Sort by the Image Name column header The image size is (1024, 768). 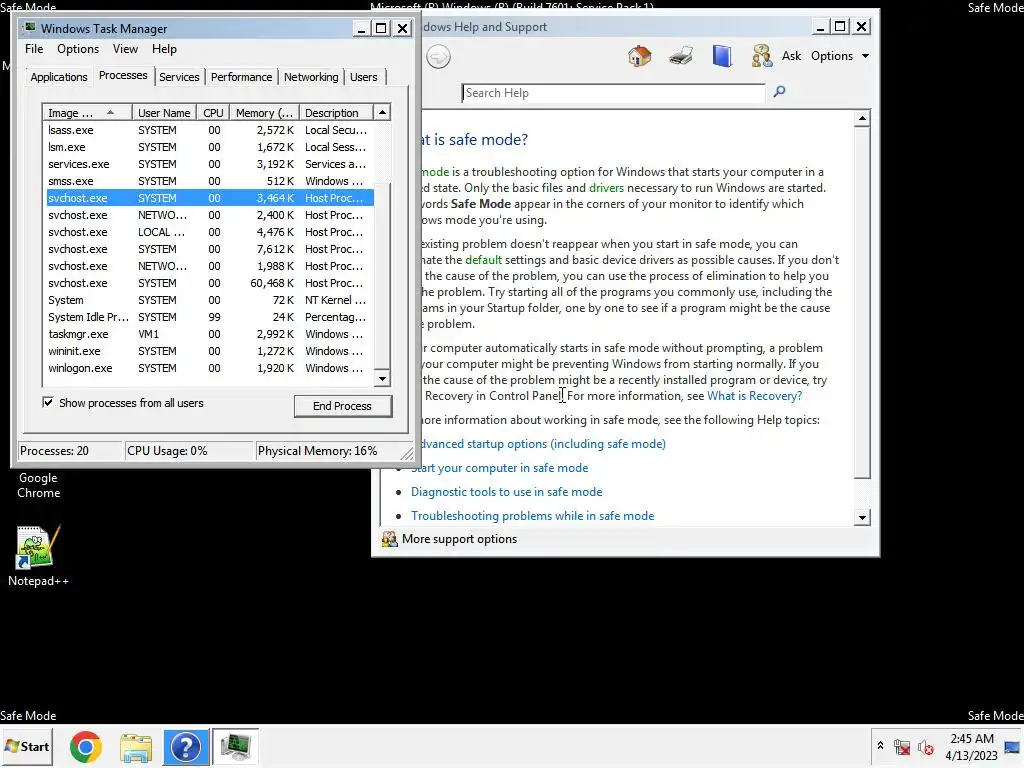click(87, 112)
